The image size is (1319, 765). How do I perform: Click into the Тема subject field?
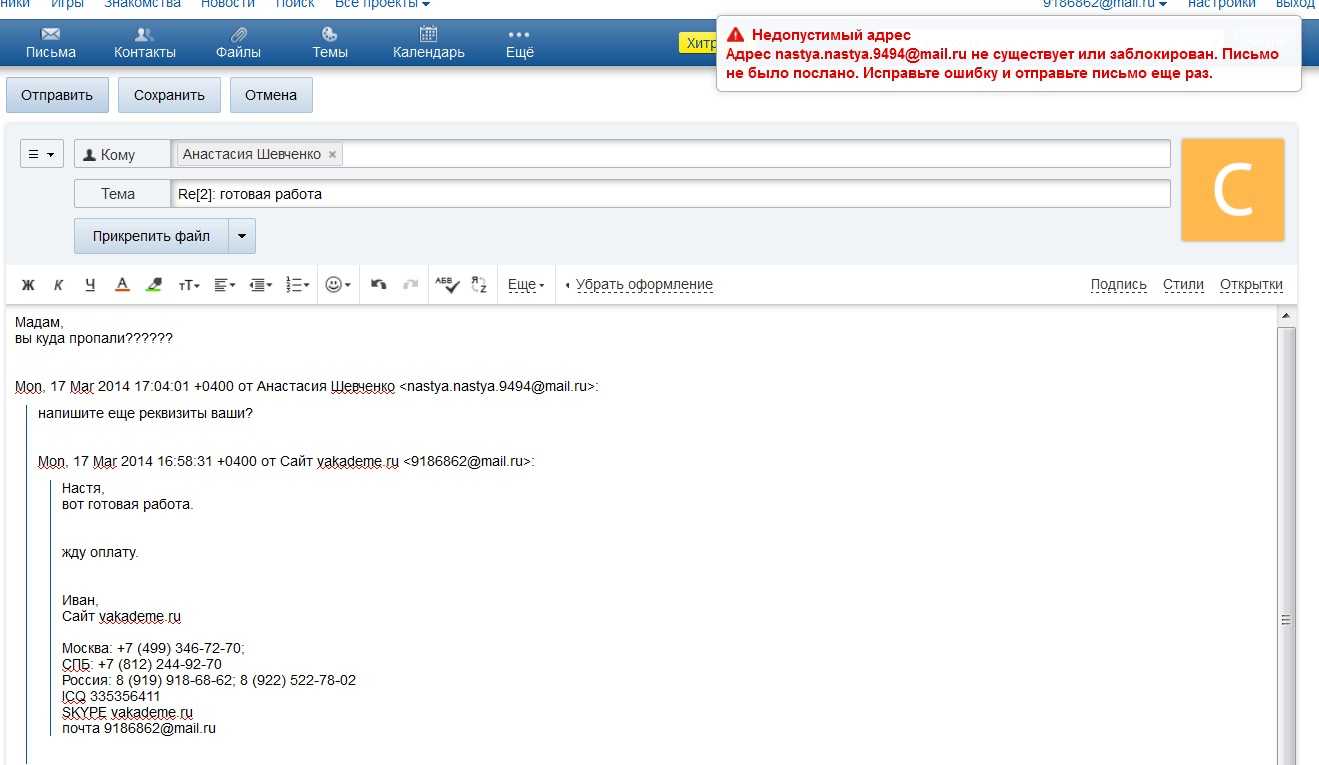[670, 194]
